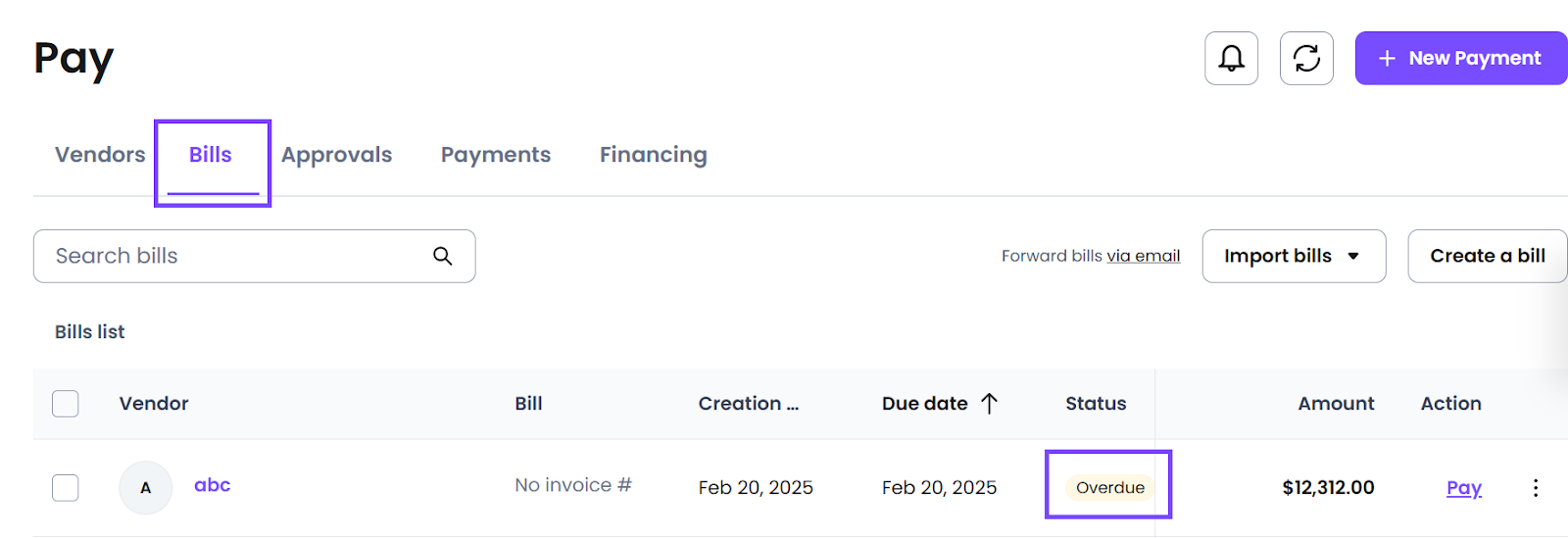Click the refresh sync icon

click(1306, 58)
